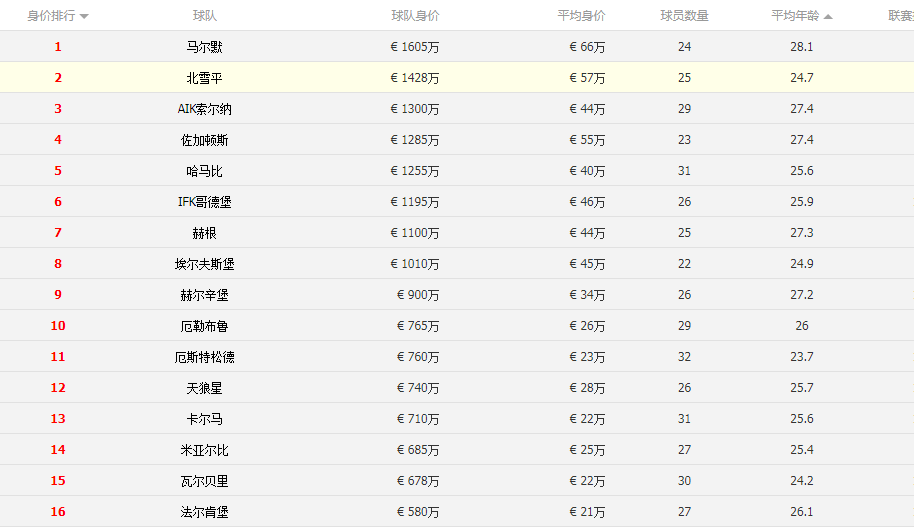Screen dimensions: 914x529
Task: Open the 法尔肯堡 team link
Action: (204, 512)
